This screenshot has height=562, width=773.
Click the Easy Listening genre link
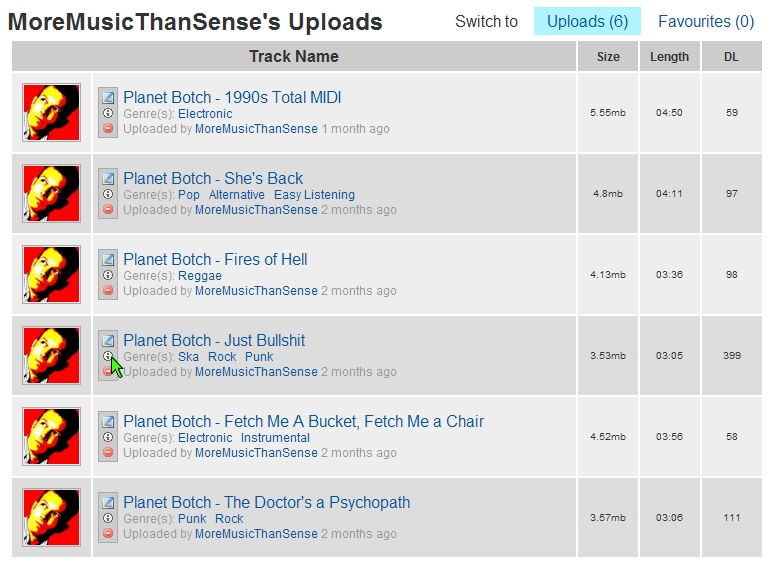point(314,195)
